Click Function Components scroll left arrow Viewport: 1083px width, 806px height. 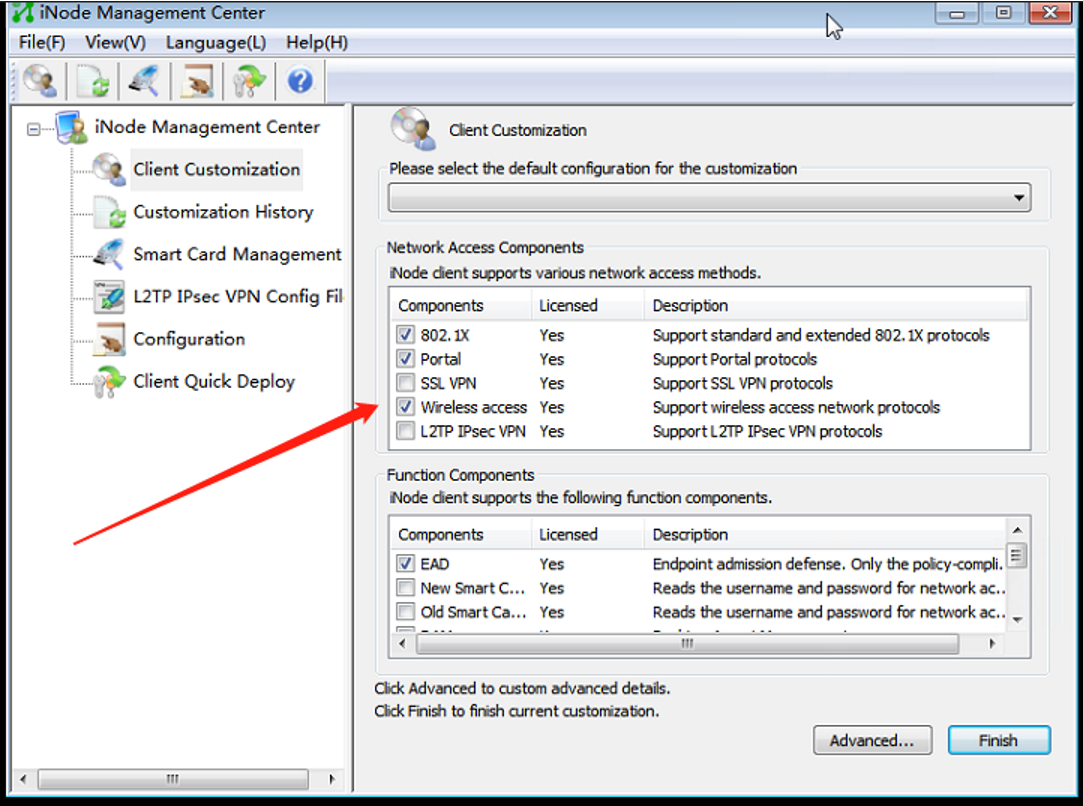click(403, 644)
